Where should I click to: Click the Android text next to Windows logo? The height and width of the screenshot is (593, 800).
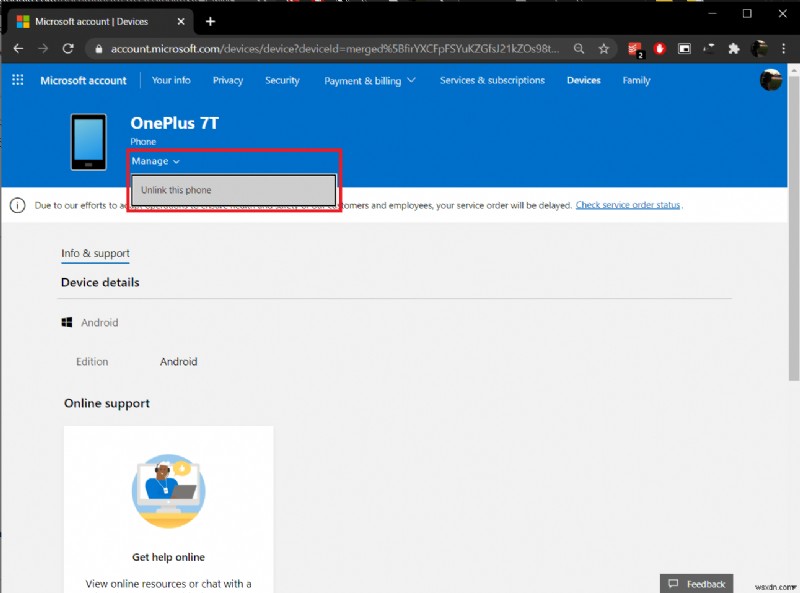point(99,323)
